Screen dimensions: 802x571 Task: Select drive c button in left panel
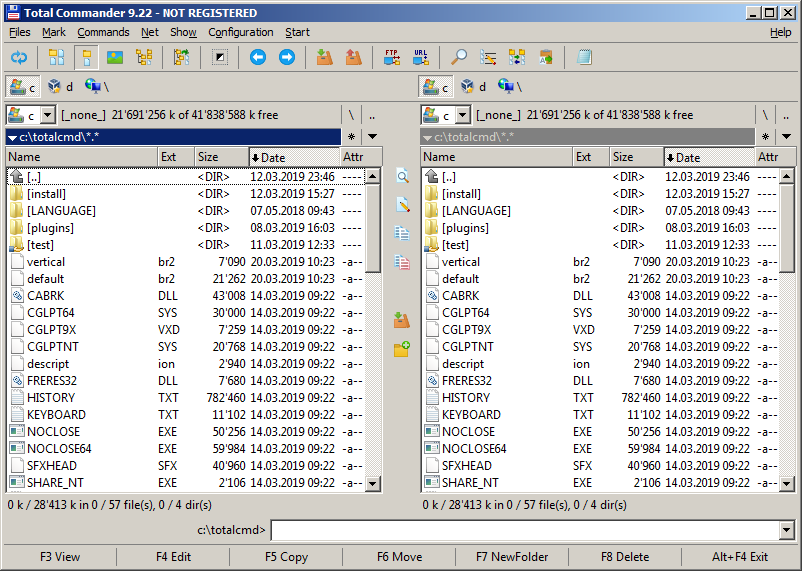(23, 87)
